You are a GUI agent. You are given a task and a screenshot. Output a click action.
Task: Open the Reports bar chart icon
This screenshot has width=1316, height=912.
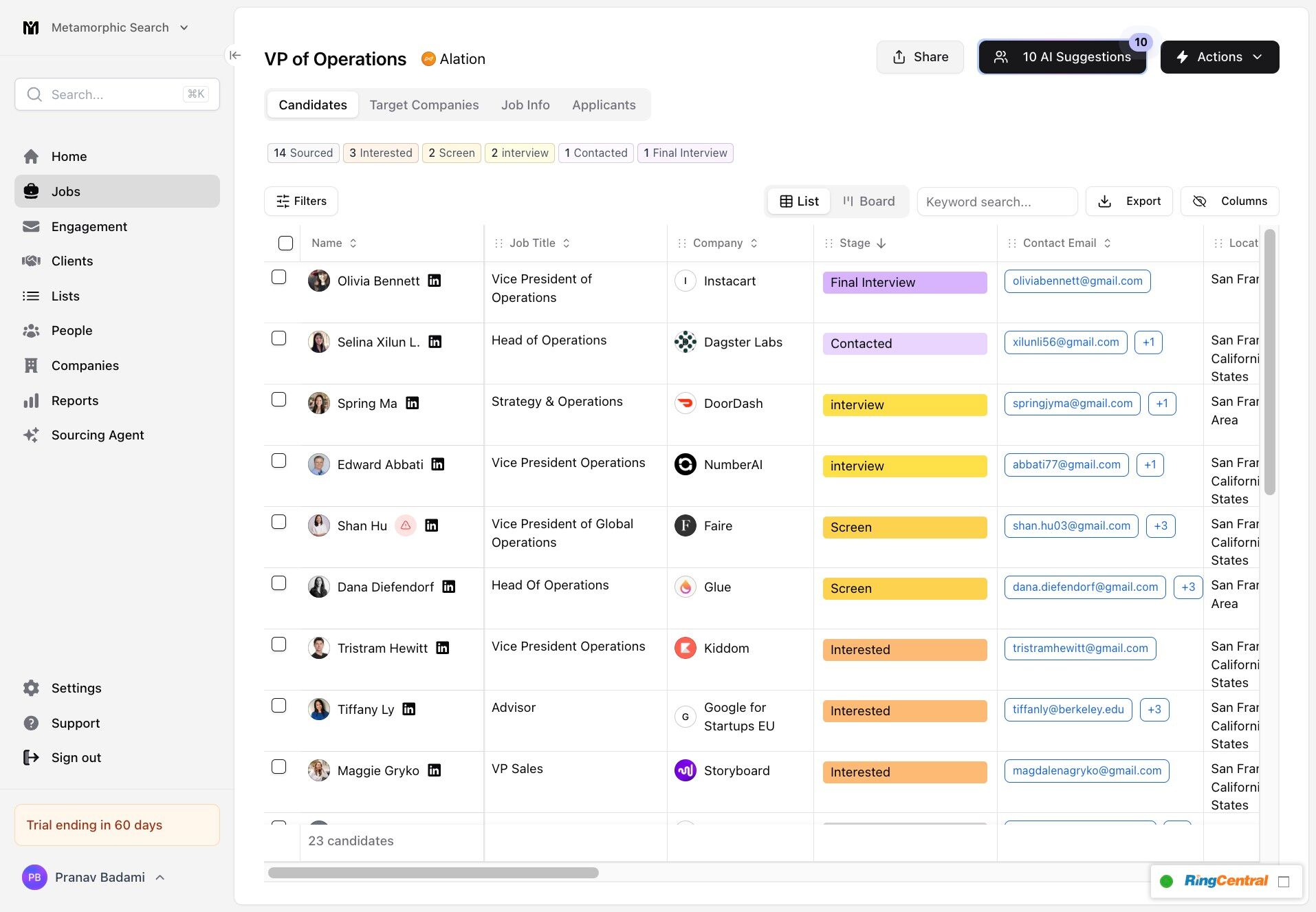pos(31,400)
